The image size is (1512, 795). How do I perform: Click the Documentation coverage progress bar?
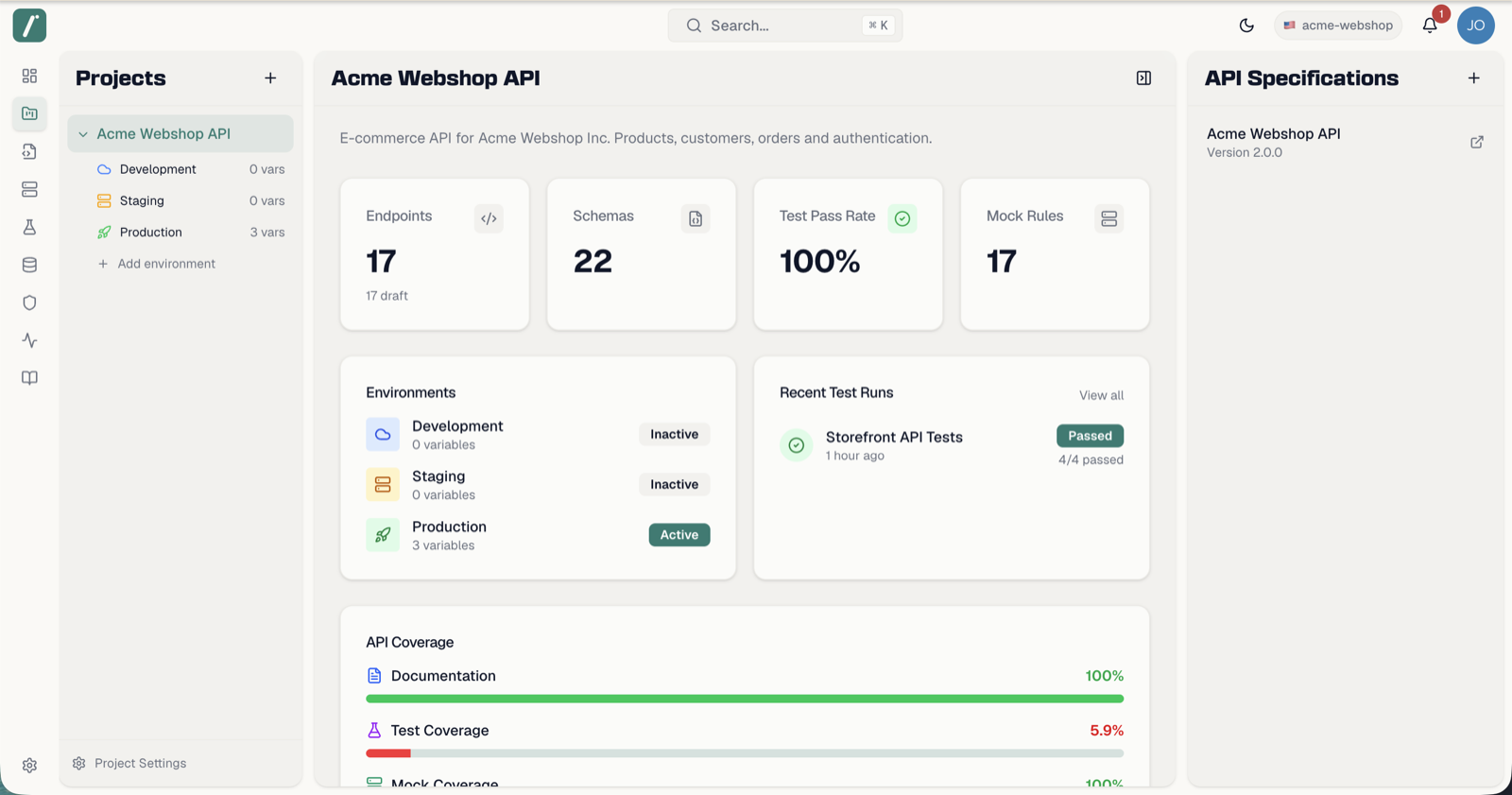745,699
